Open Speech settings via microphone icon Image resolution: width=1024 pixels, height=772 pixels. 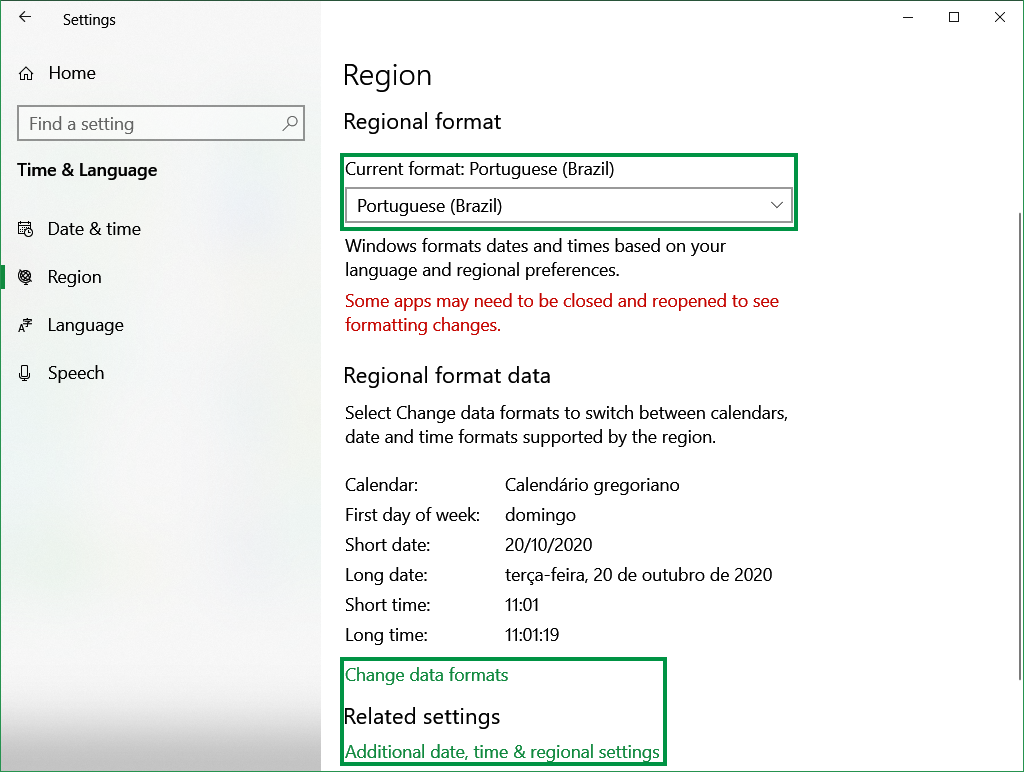click(x=25, y=373)
